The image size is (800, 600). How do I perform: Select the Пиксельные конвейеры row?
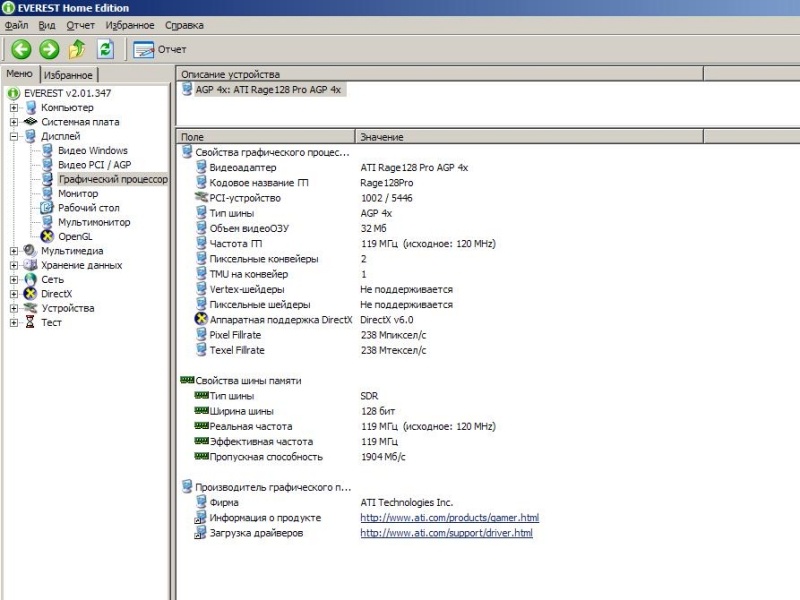[x=264, y=259]
